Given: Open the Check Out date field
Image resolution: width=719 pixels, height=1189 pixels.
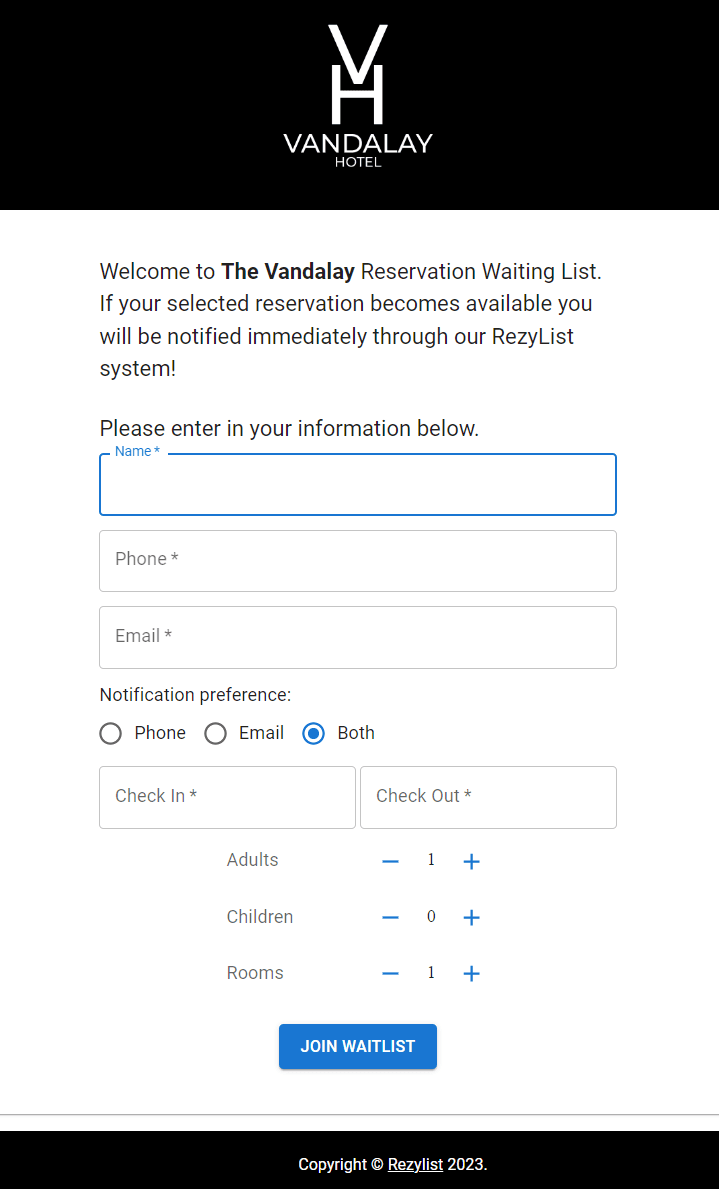Looking at the screenshot, I should pos(488,797).
